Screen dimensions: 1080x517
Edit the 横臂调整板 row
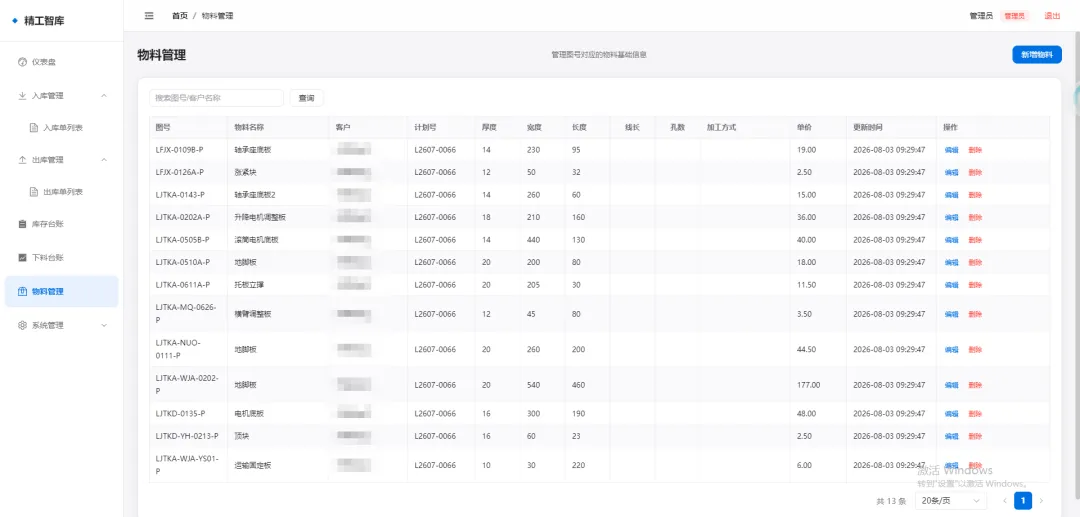click(951, 314)
